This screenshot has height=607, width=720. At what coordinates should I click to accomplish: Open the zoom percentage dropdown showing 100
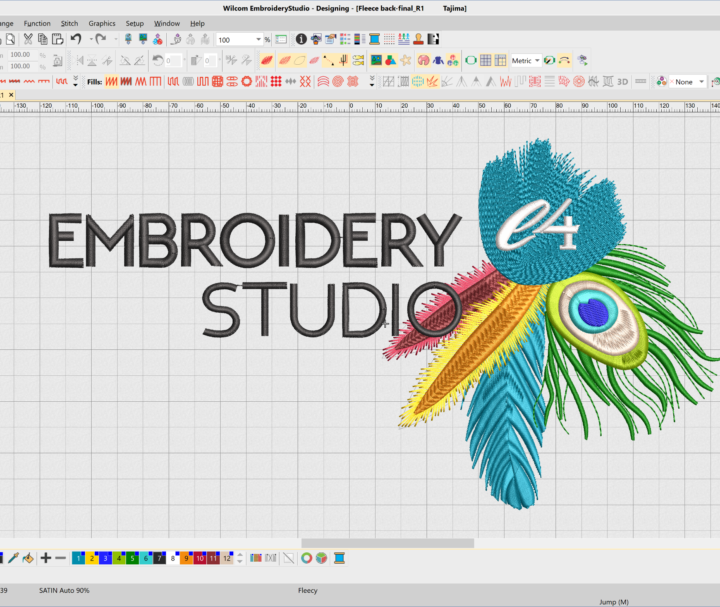(x=258, y=39)
